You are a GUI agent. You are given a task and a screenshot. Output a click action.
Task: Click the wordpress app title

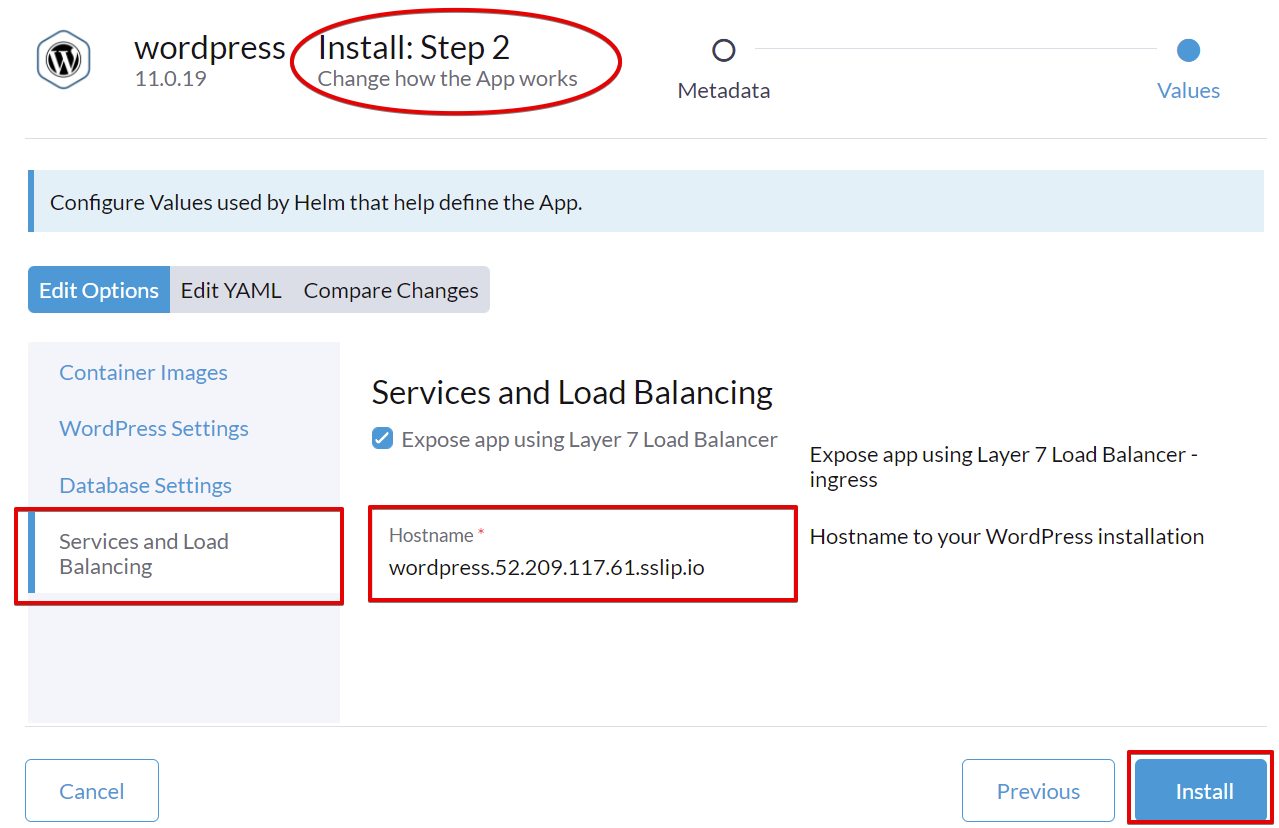pyautogui.click(x=210, y=47)
